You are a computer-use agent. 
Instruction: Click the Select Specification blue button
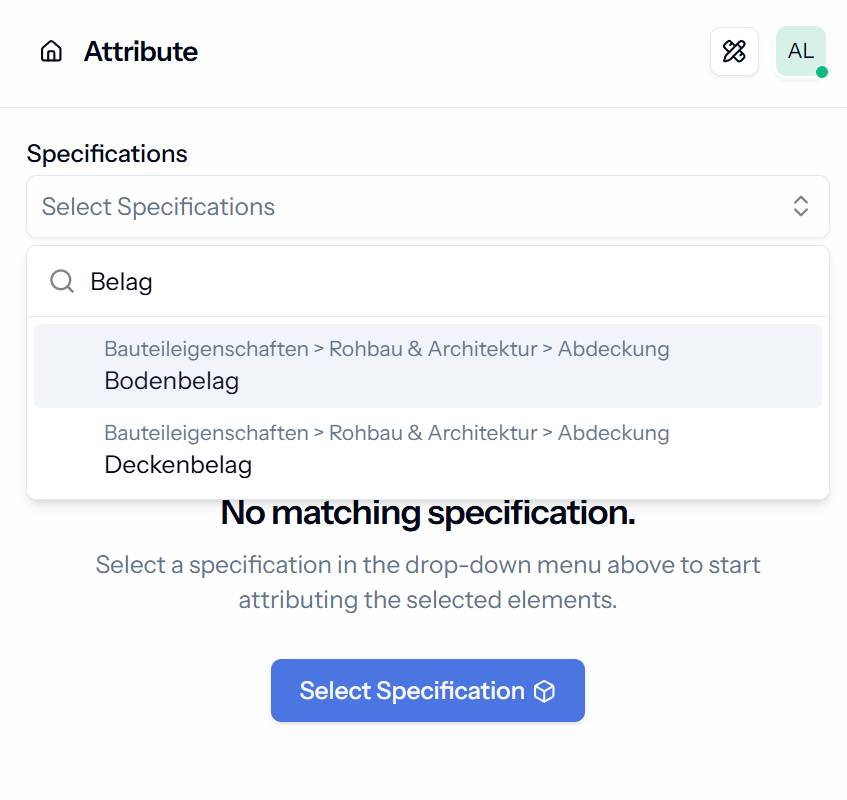[428, 690]
